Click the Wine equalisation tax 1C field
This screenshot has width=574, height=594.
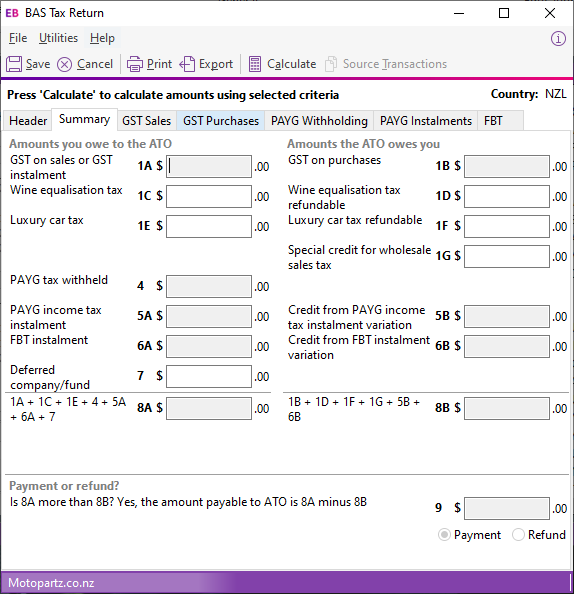[x=209, y=196]
